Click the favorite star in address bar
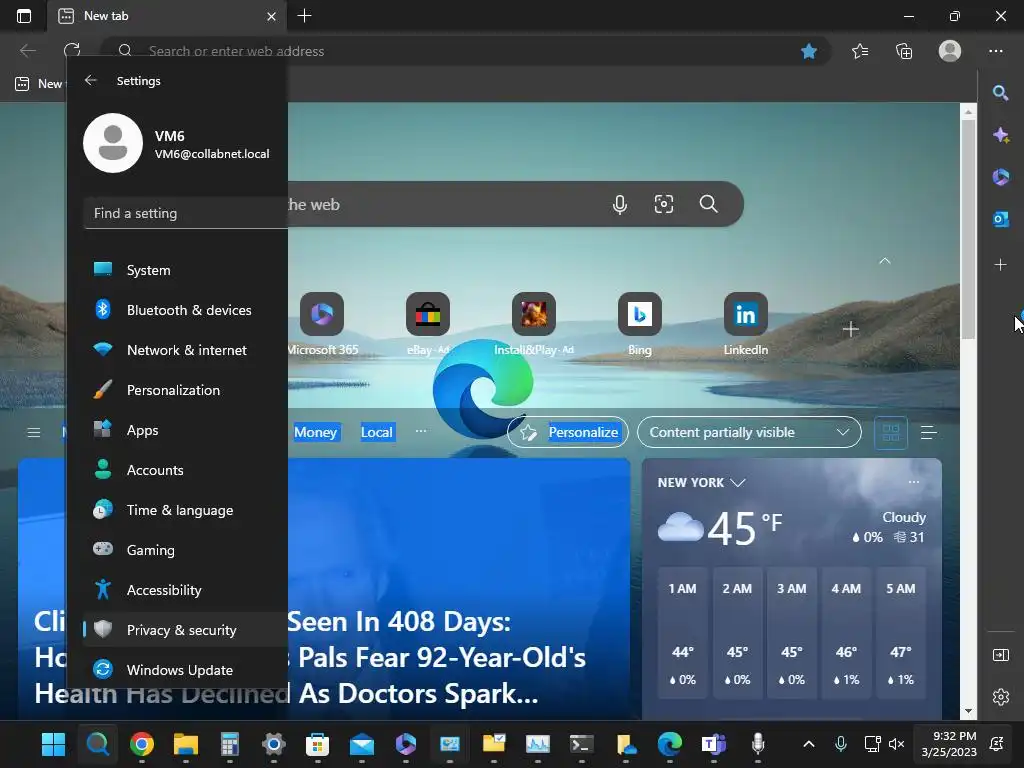The width and height of the screenshot is (1024, 768). 808,51
